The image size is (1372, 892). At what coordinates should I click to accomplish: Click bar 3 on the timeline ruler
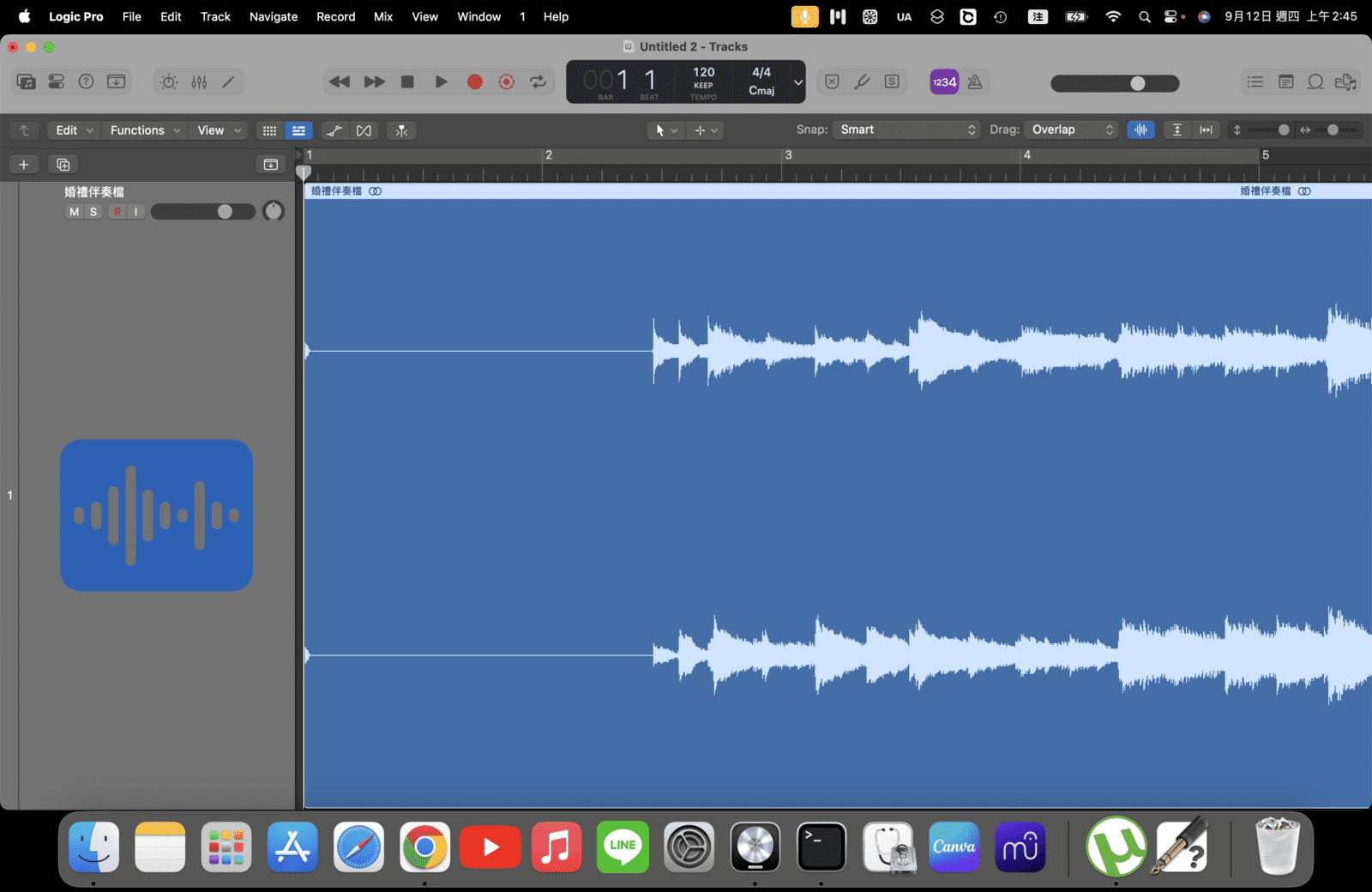[788, 155]
